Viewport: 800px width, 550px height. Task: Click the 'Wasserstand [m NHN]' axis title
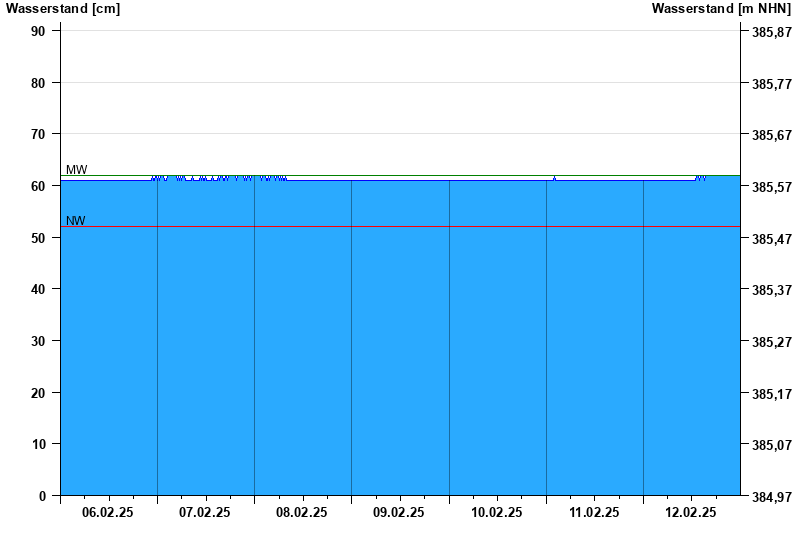[x=720, y=9]
